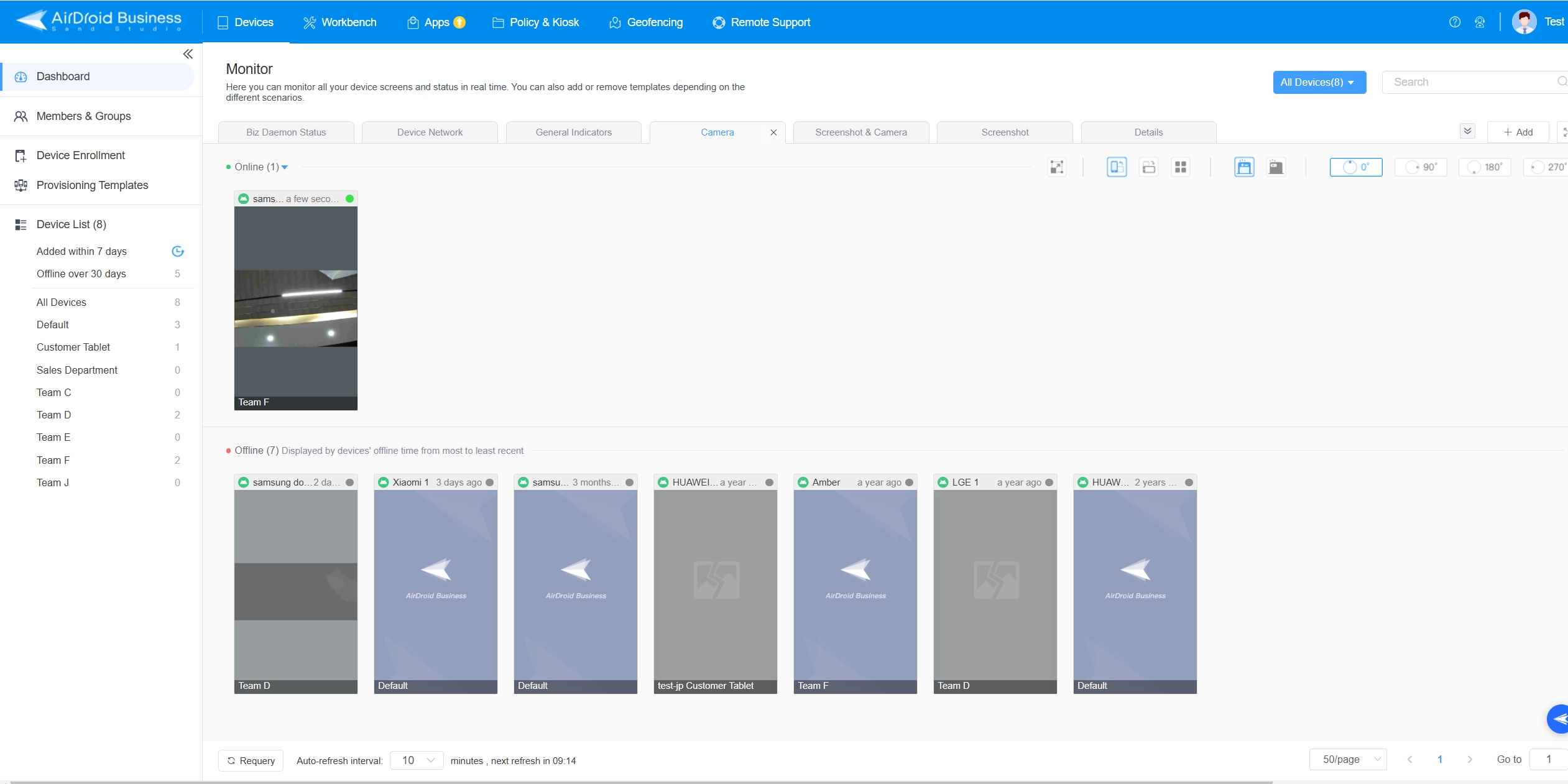Image resolution: width=1568 pixels, height=784 pixels.
Task: Open All Devices(8) filter dropdown
Action: click(1319, 82)
